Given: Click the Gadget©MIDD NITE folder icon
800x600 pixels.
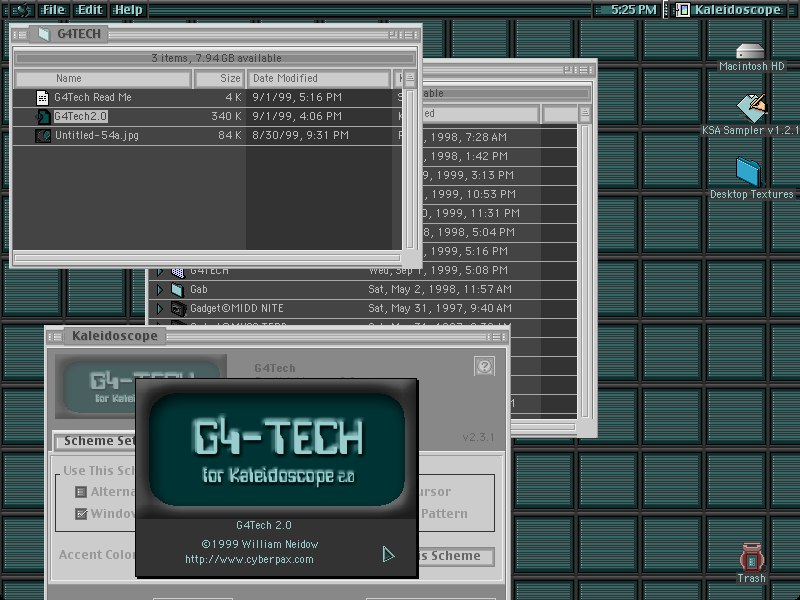Looking at the screenshot, I should pos(178,309).
